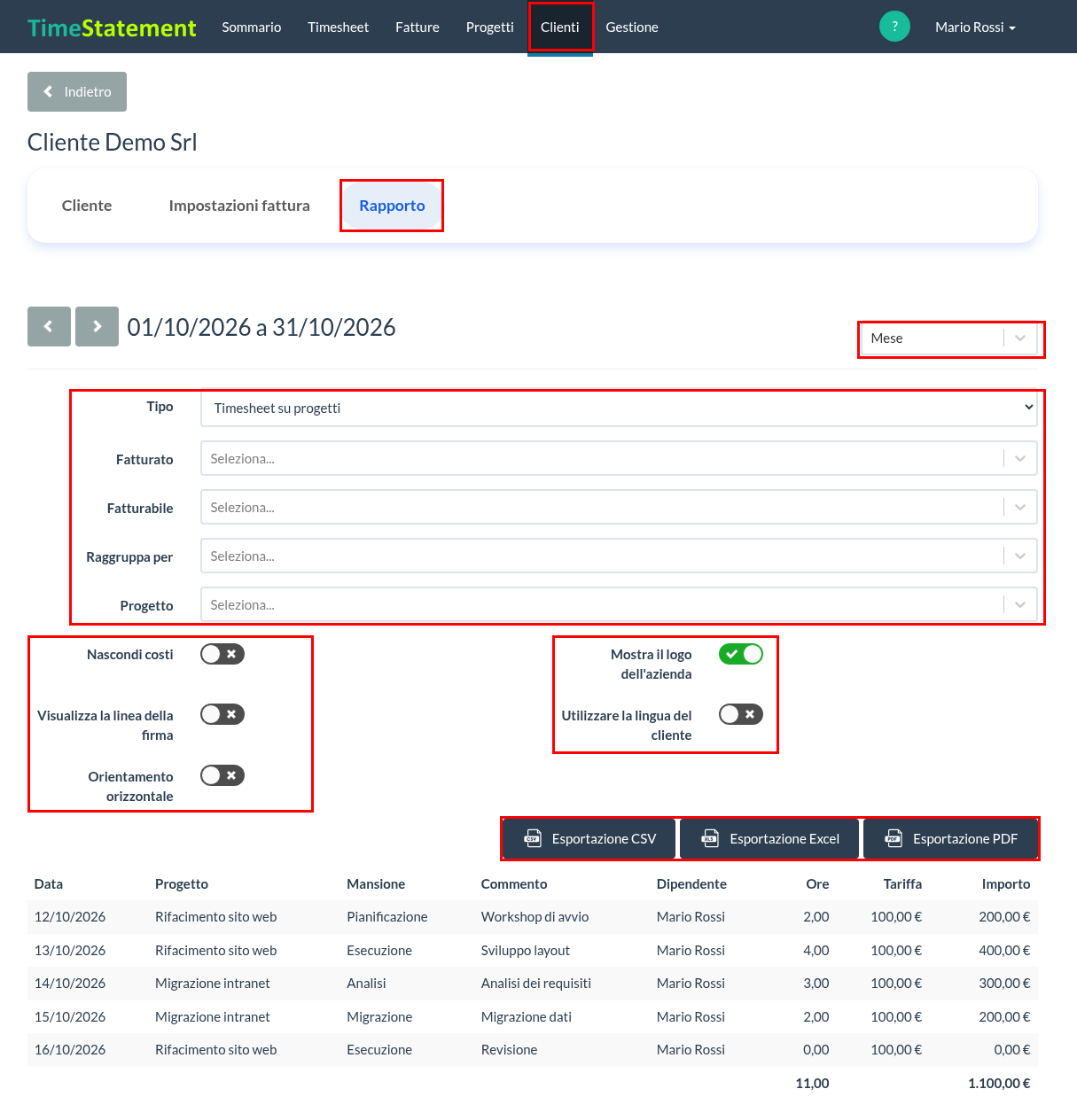Click the Importo column header

click(1006, 884)
